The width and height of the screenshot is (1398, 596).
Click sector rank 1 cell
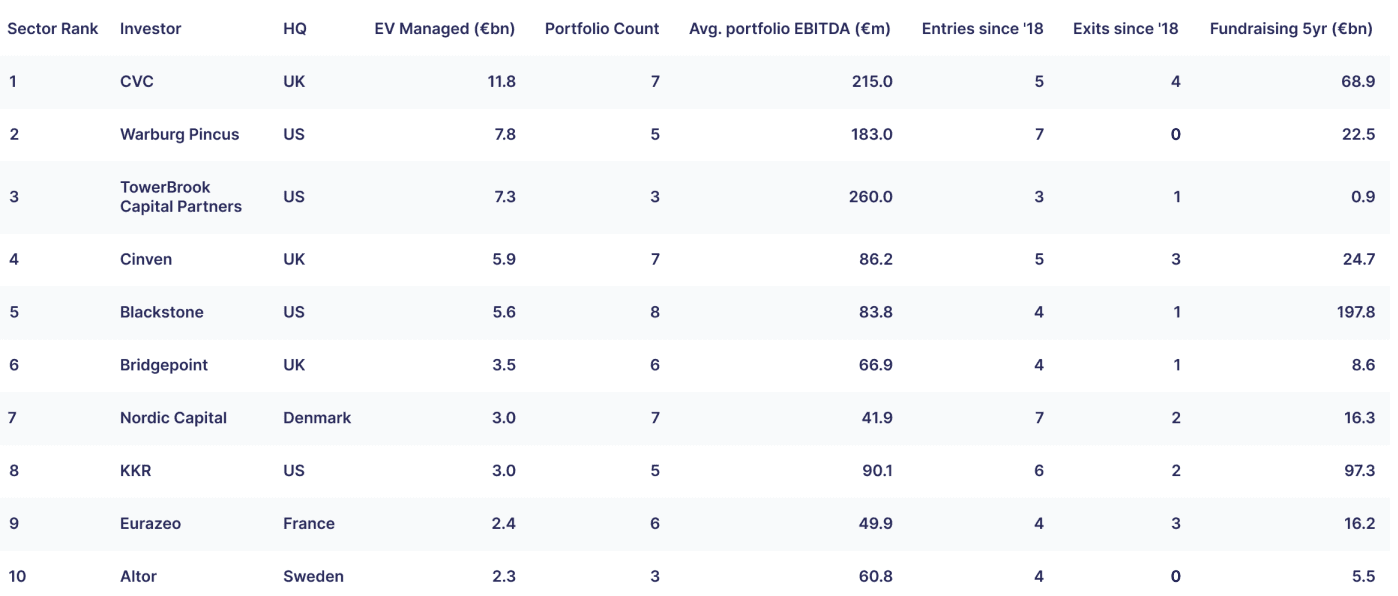[x=12, y=82]
